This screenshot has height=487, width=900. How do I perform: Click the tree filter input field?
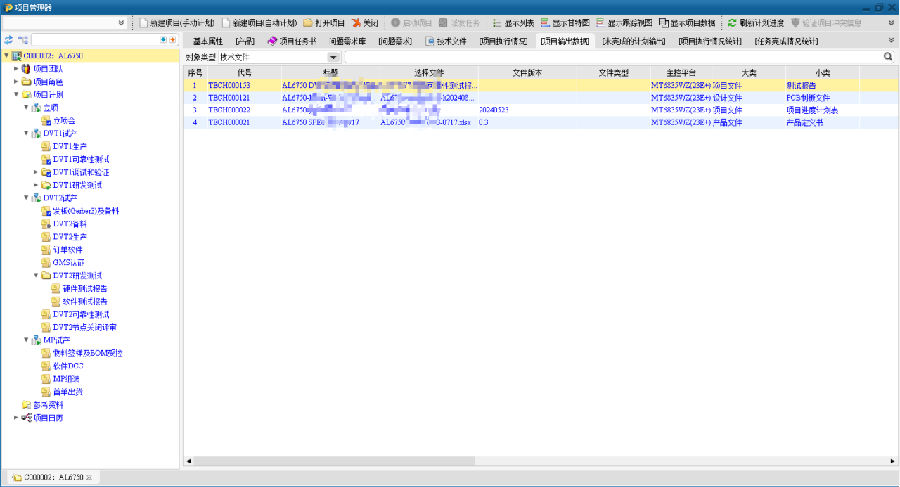(x=96, y=40)
